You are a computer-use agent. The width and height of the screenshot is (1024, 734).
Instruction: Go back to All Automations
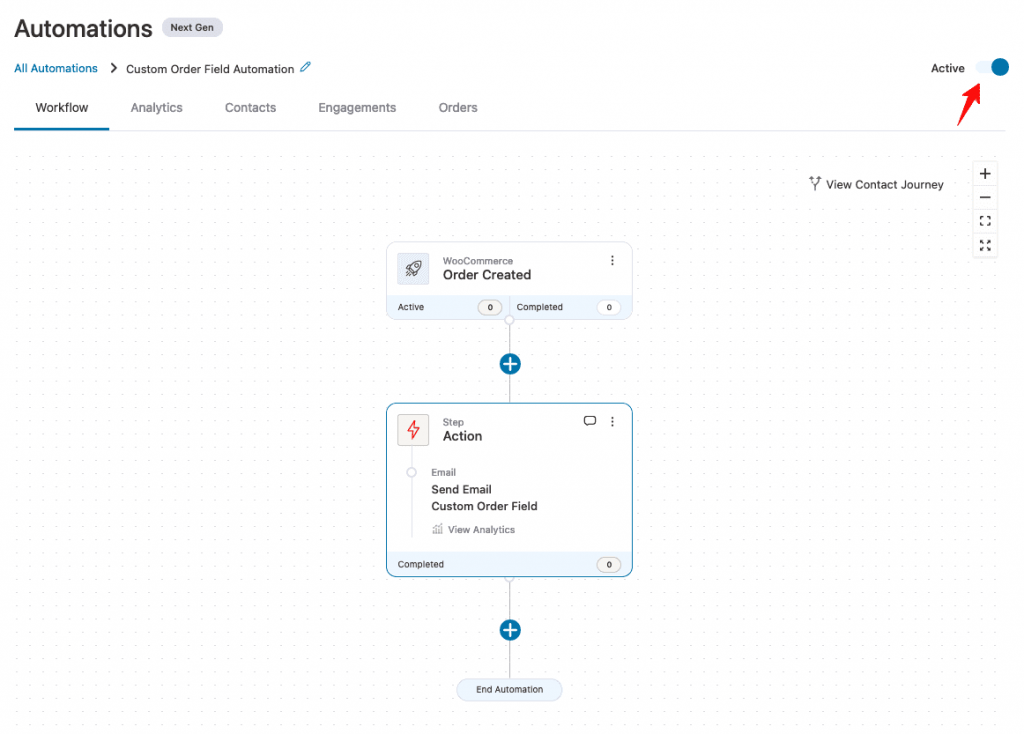coord(56,69)
